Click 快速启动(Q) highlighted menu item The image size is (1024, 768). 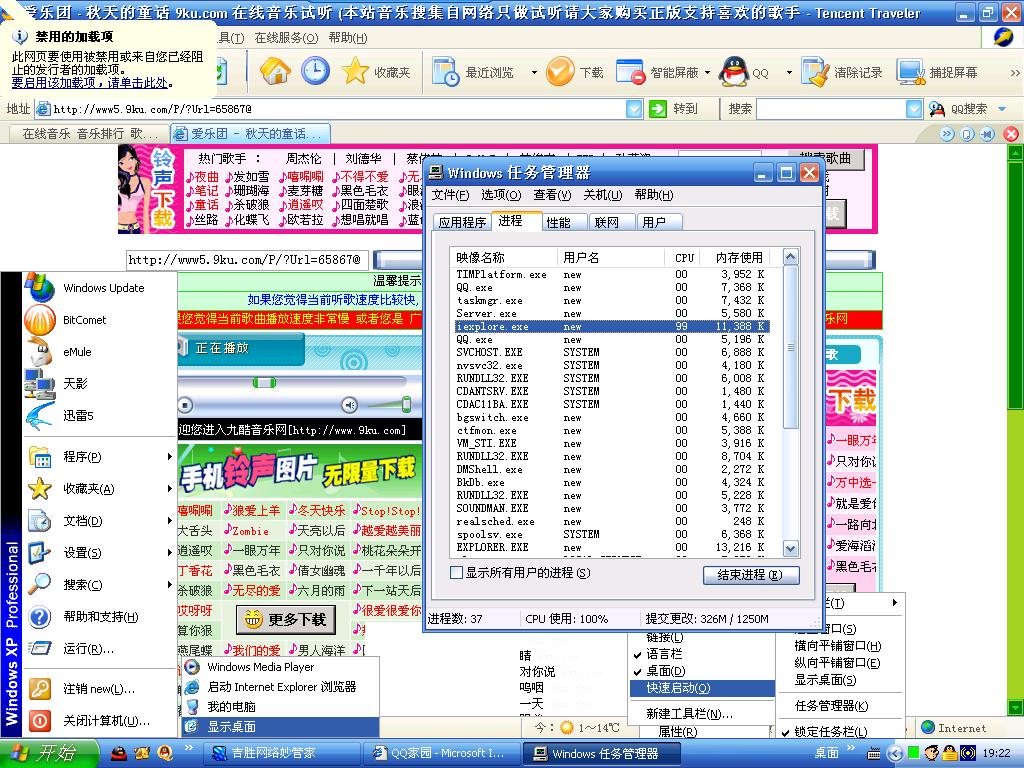pyautogui.click(x=702, y=688)
